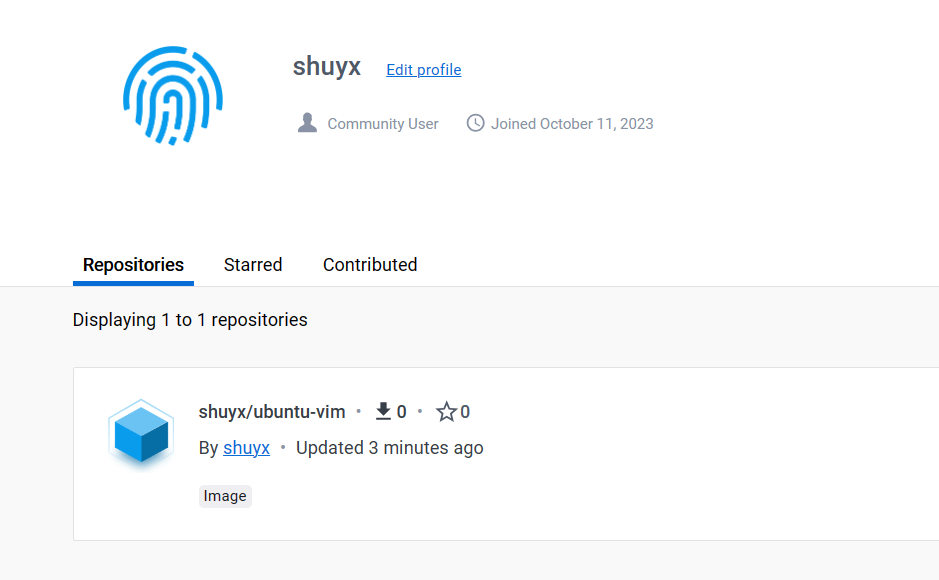Open the Edit profile link
This screenshot has height=580, width=939.
[x=424, y=69]
